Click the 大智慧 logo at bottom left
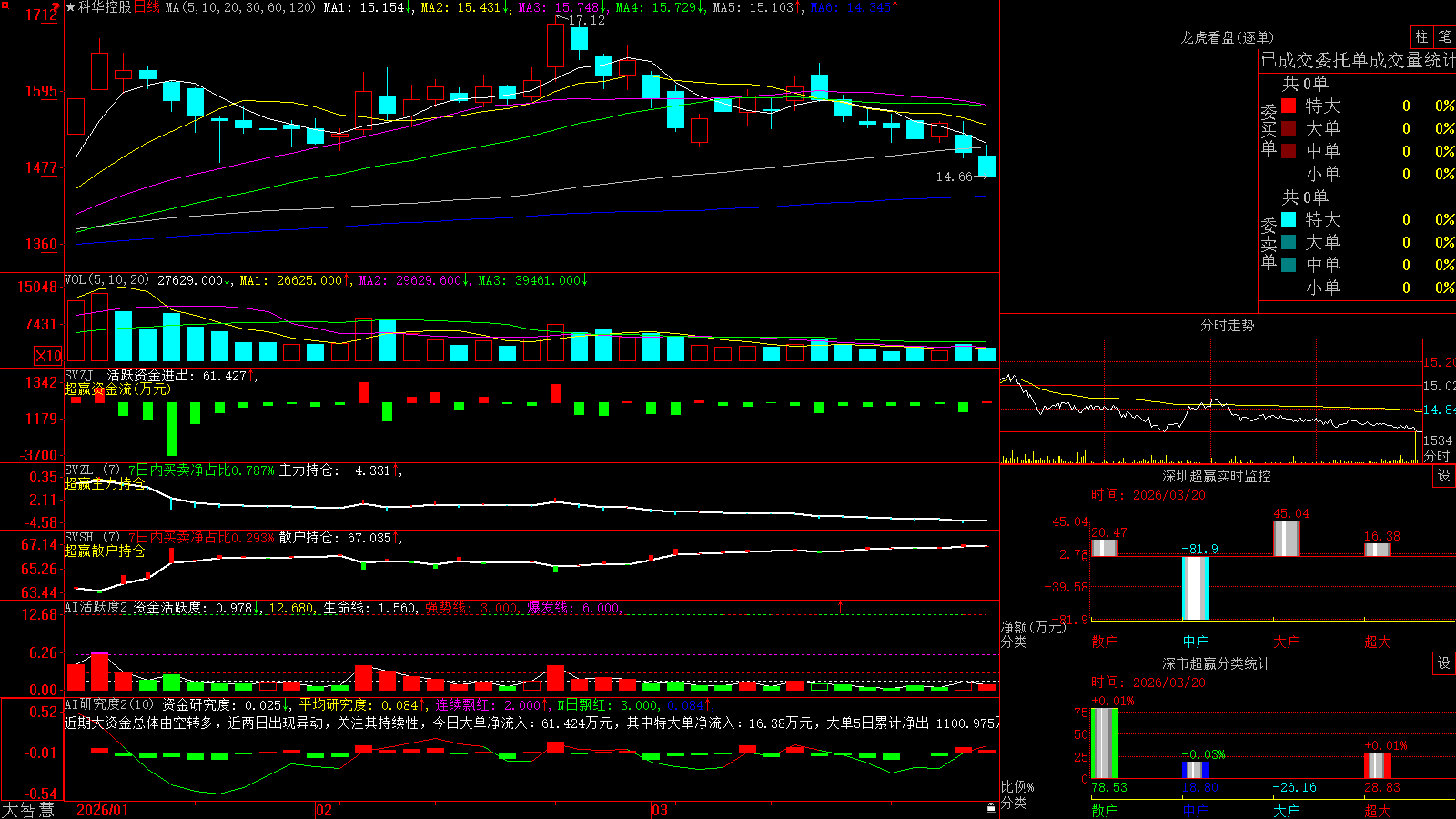1456x819 pixels. (x=28, y=809)
